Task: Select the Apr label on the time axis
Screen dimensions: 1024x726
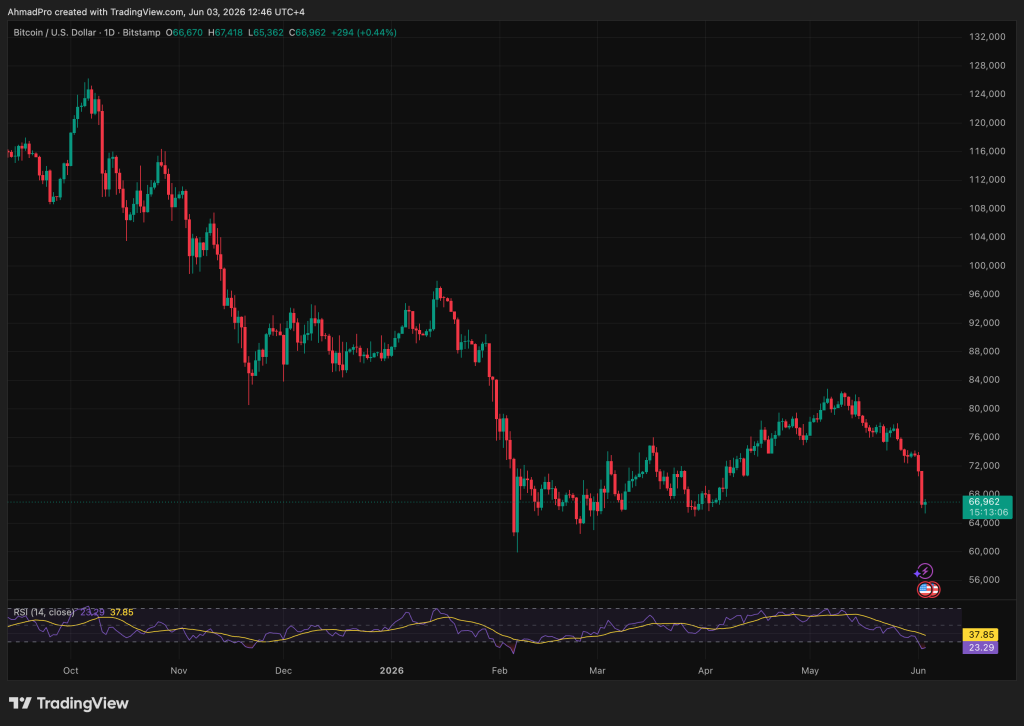Action: tap(705, 671)
